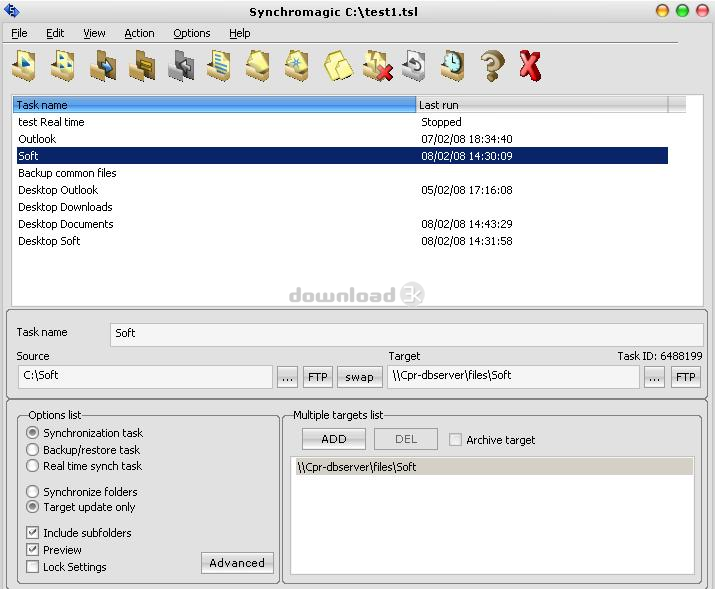Select the highlighted "Soft" task row

(x=342, y=155)
